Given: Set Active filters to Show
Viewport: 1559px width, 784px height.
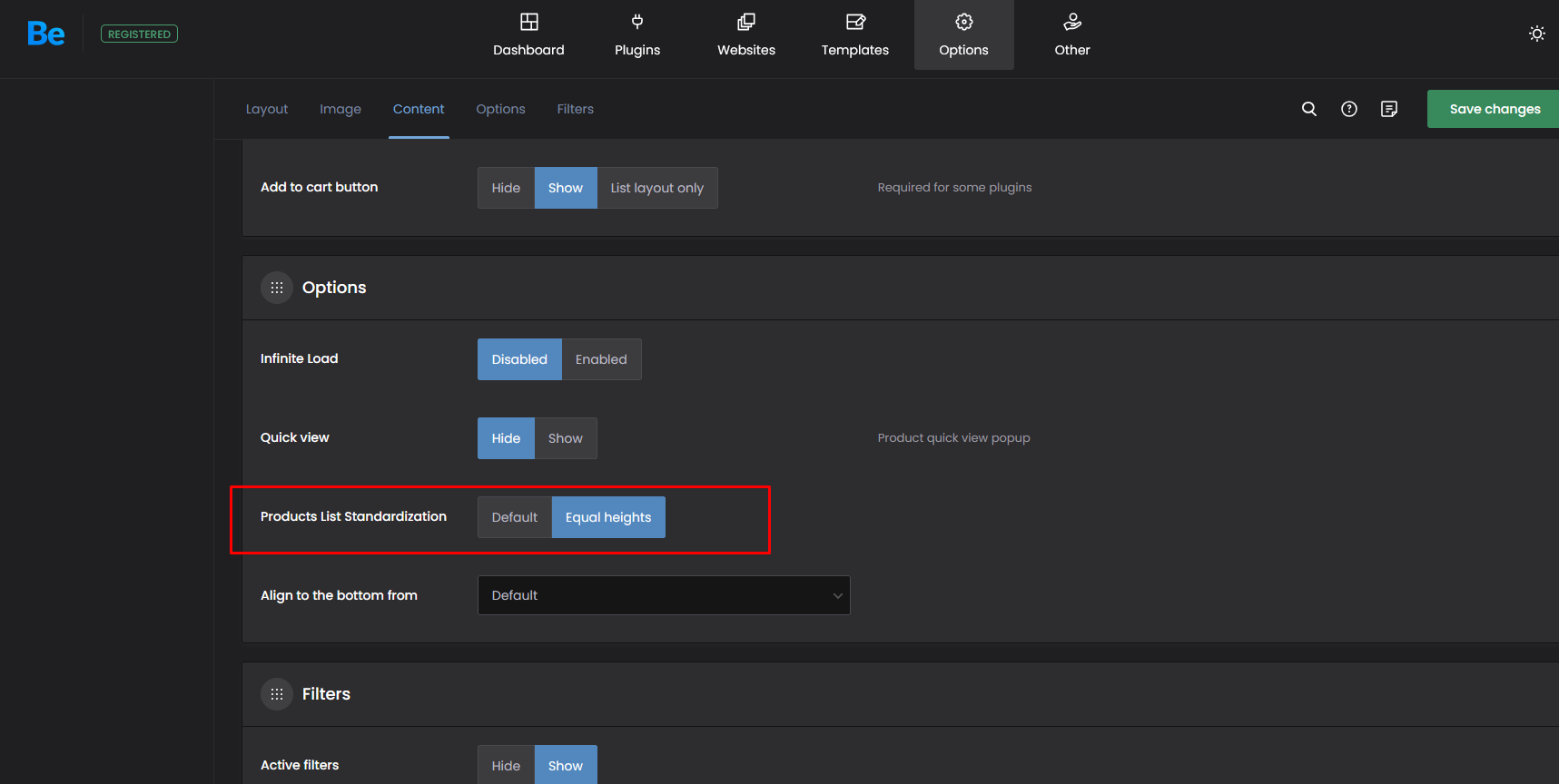Looking at the screenshot, I should point(566,765).
